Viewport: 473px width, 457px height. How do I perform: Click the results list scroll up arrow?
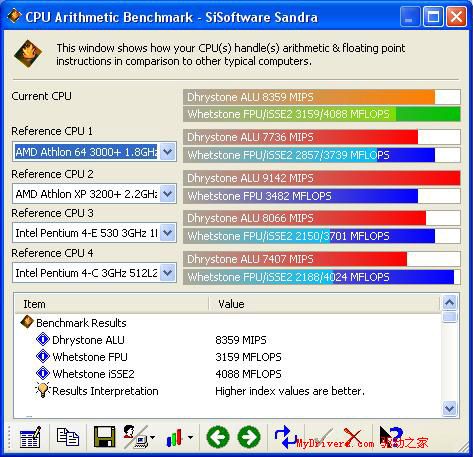point(450,303)
